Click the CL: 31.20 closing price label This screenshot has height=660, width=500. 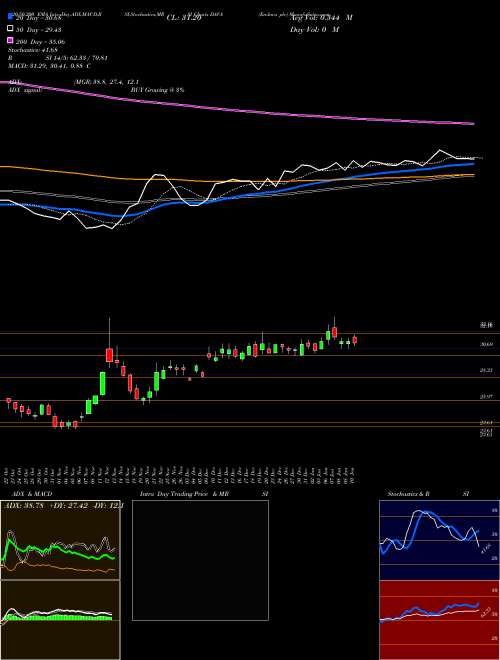click(184, 18)
